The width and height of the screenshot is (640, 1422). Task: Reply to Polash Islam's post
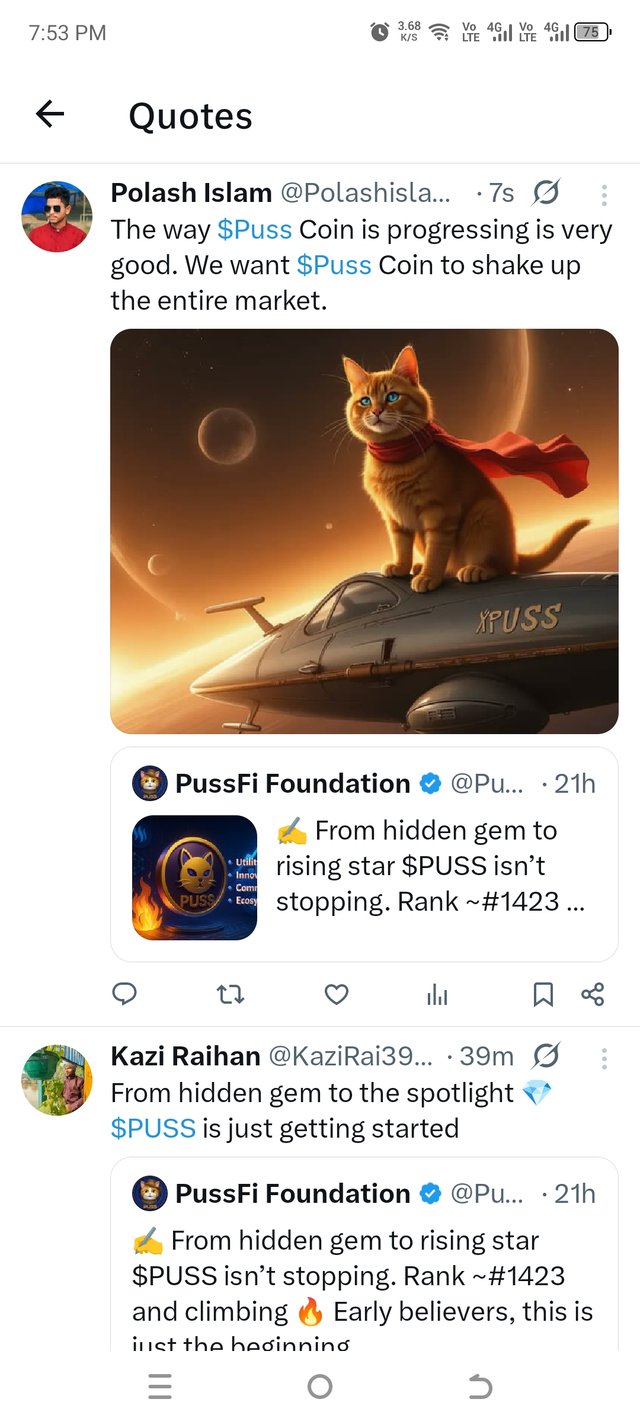pyautogui.click(x=125, y=994)
